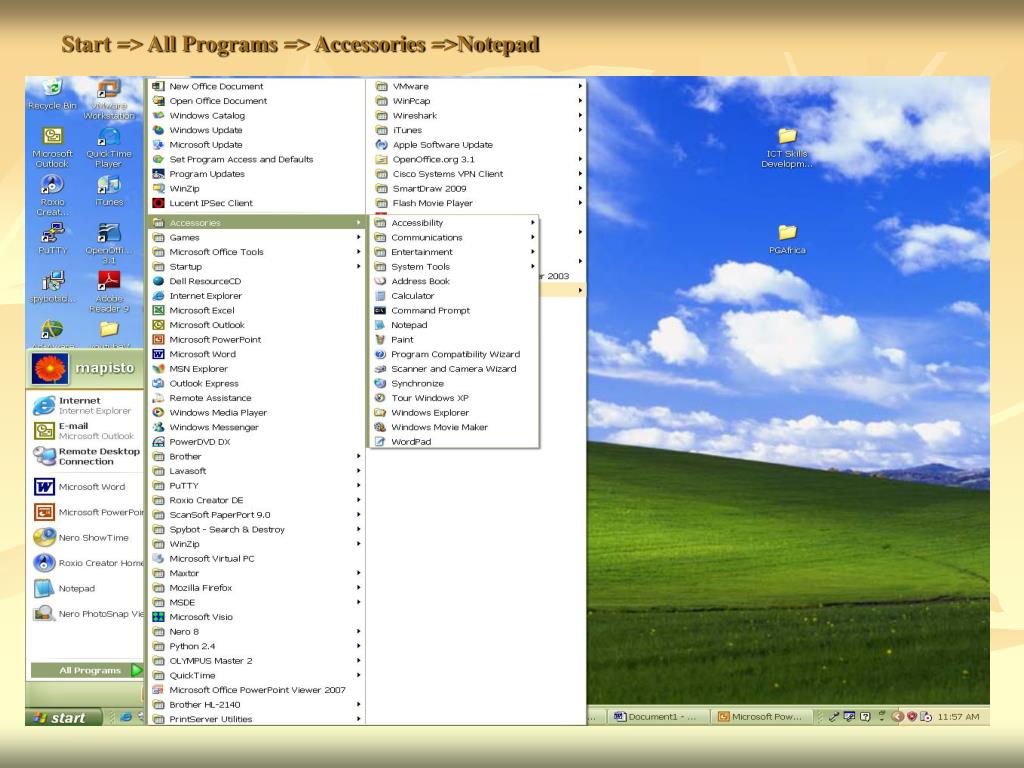Click the Microsoft Visio icon in All Programs

[x=158, y=616]
